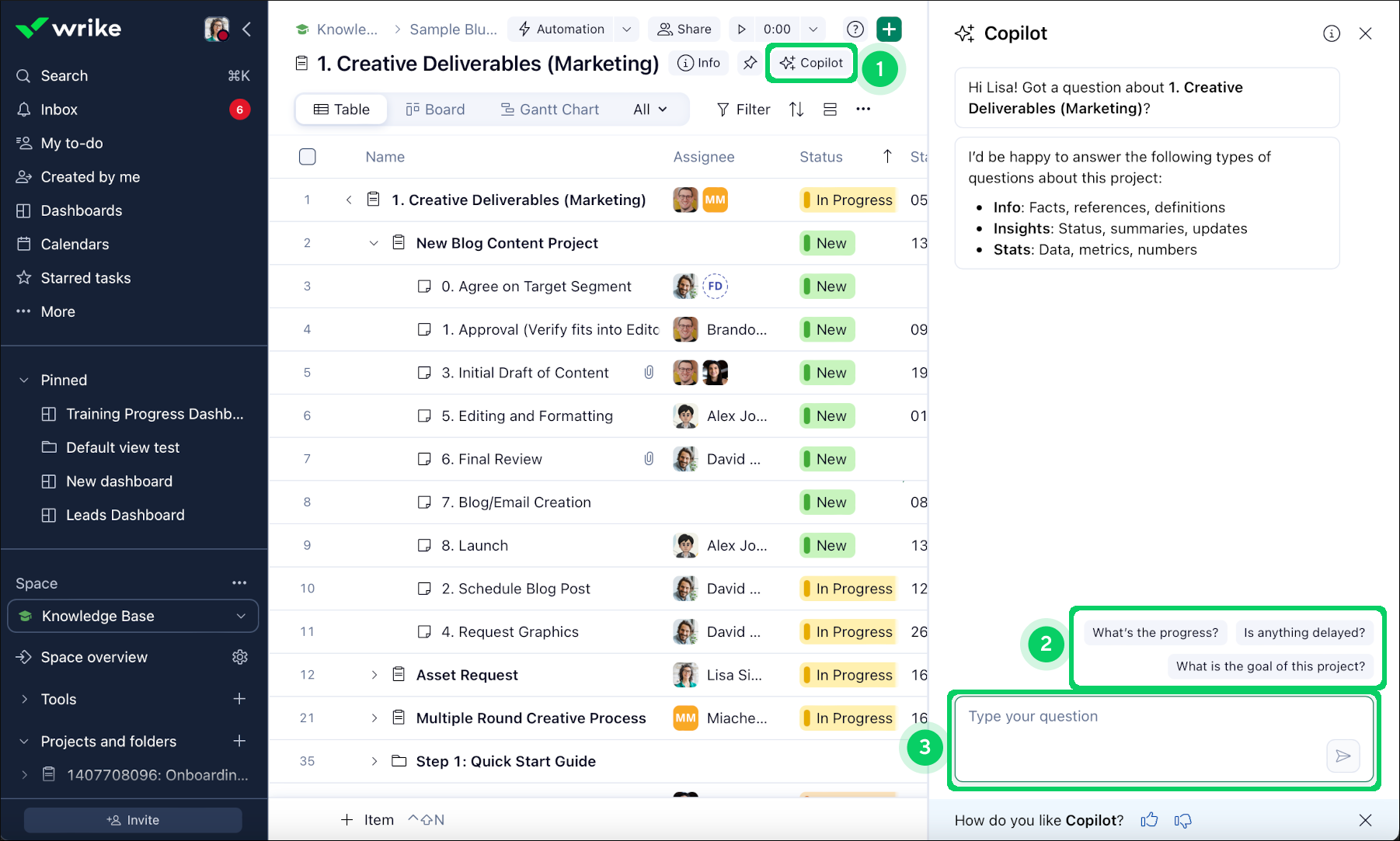Screen dimensions: 1400x841
Task: Click the Type your question field
Action: 1164,738
